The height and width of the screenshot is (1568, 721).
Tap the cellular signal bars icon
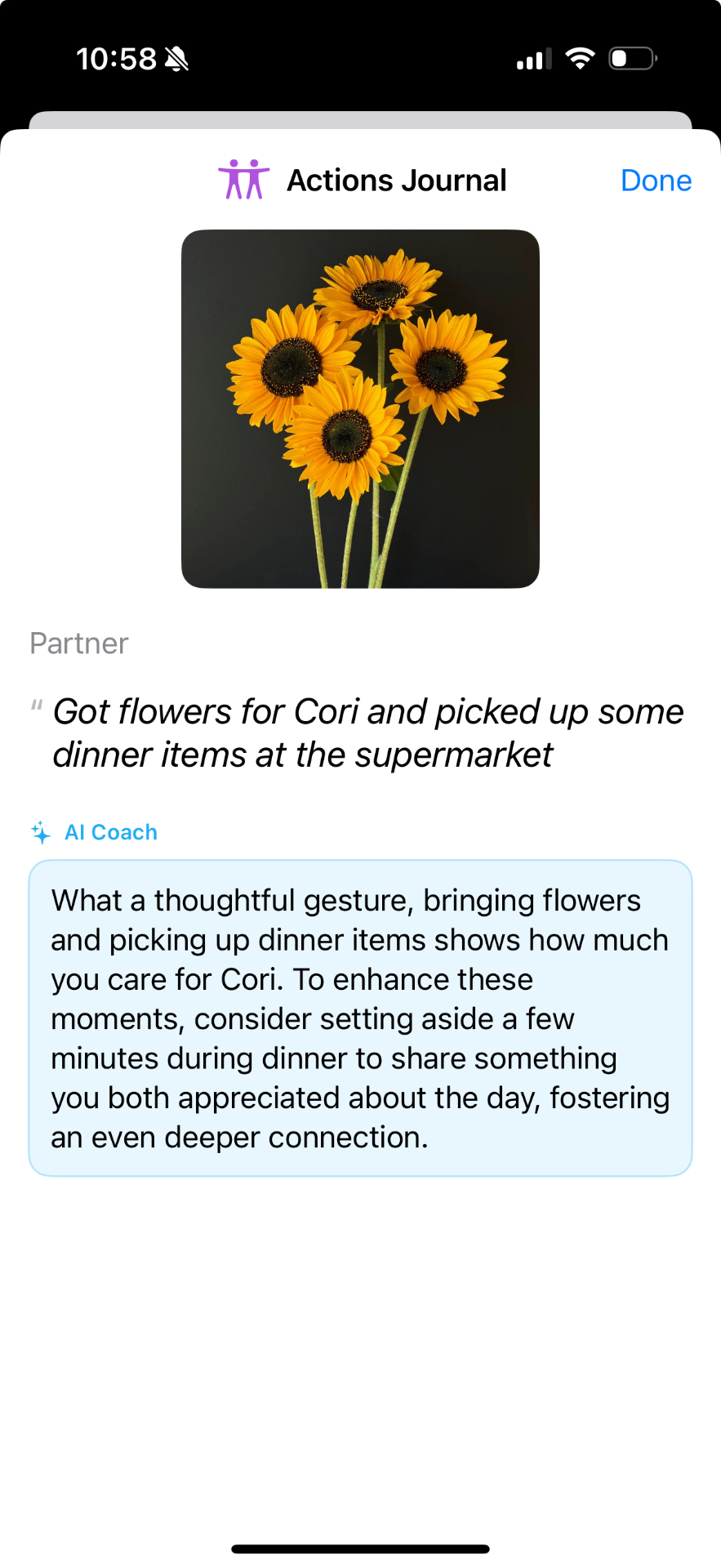point(534,60)
